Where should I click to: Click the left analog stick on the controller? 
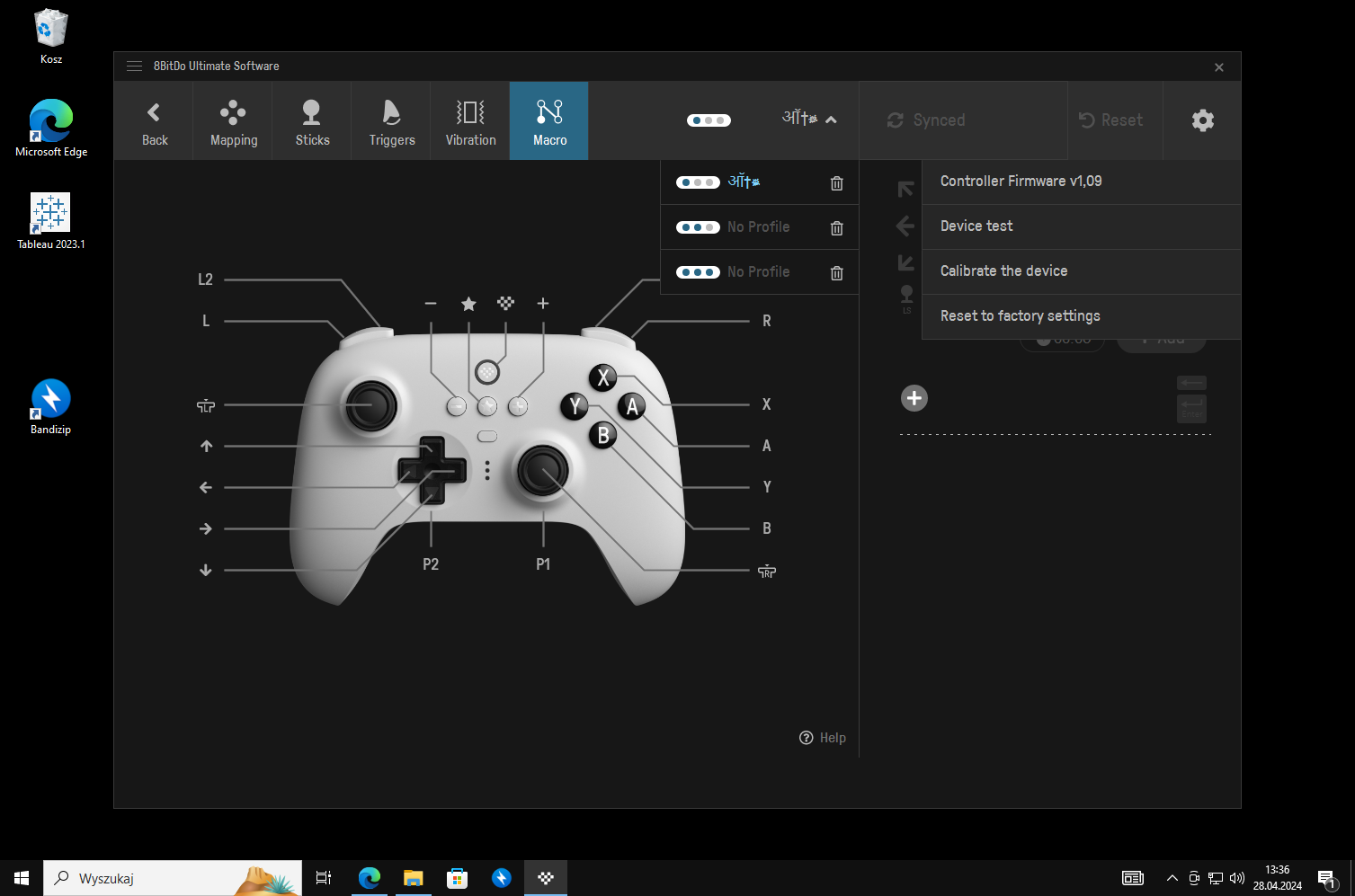[x=370, y=405]
